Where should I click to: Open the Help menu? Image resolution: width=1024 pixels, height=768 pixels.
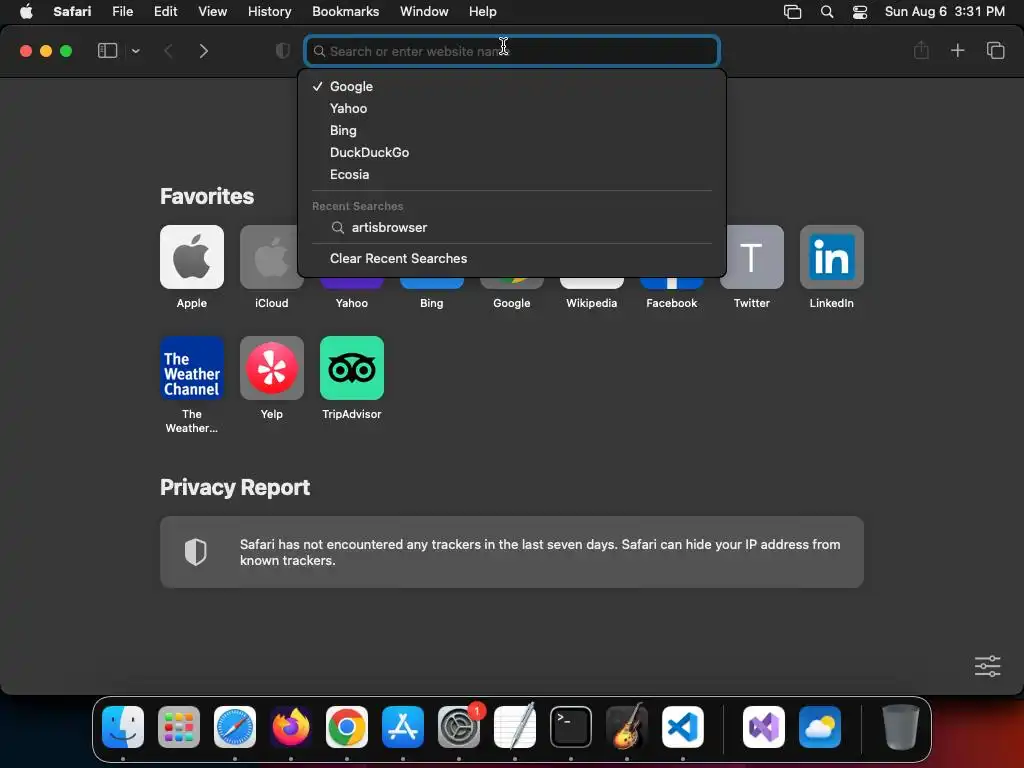[483, 12]
